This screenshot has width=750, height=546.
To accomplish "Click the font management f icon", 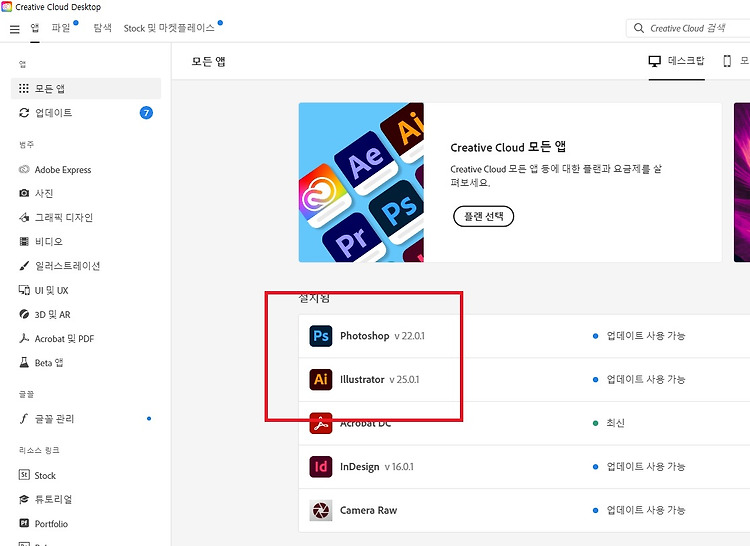I will 24,419.
